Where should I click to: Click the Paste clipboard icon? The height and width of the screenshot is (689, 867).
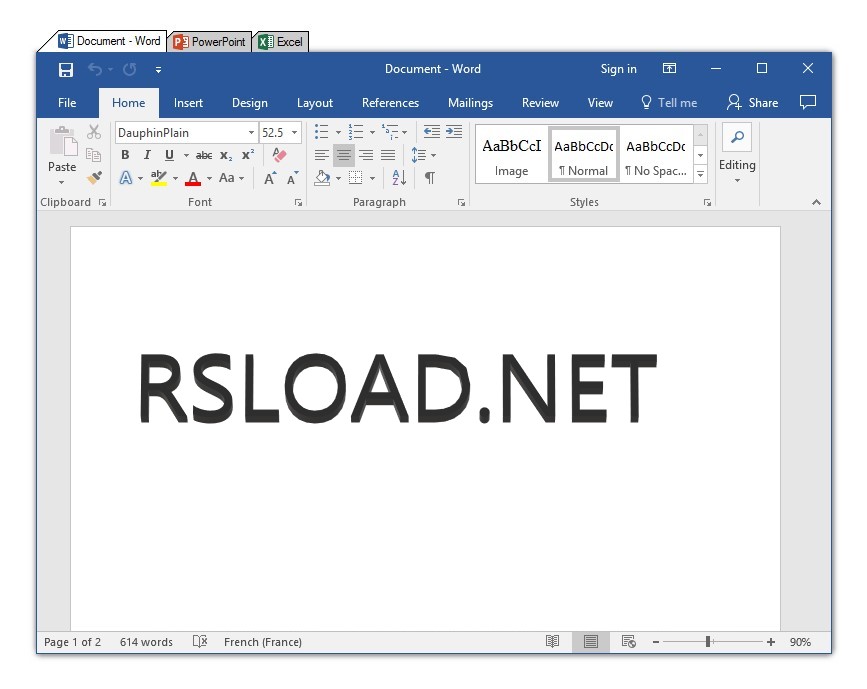[63, 141]
